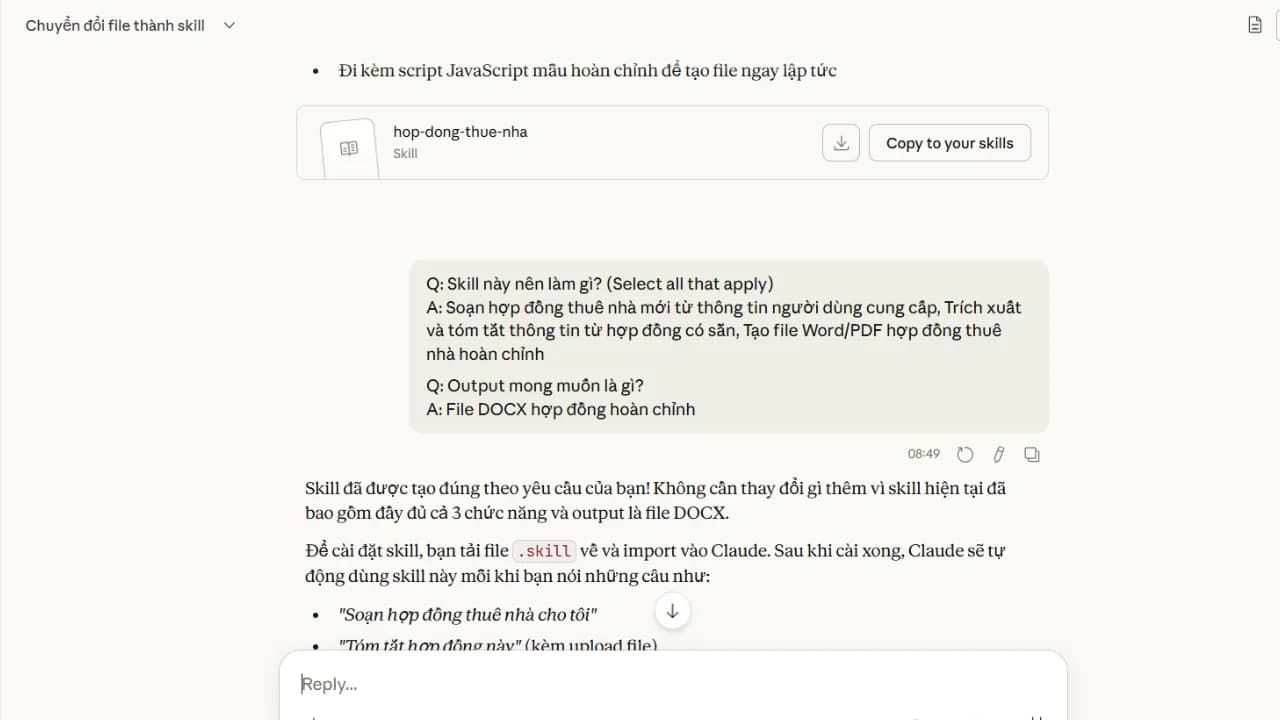Viewport: 1280px width, 720px height.
Task: Click the 'Output mong muốn là gì?' question line
Action: click(x=535, y=386)
